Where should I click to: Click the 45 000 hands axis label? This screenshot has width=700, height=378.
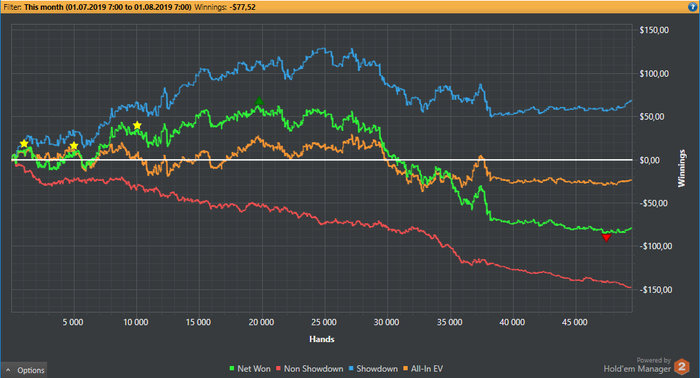[x=575, y=322]
